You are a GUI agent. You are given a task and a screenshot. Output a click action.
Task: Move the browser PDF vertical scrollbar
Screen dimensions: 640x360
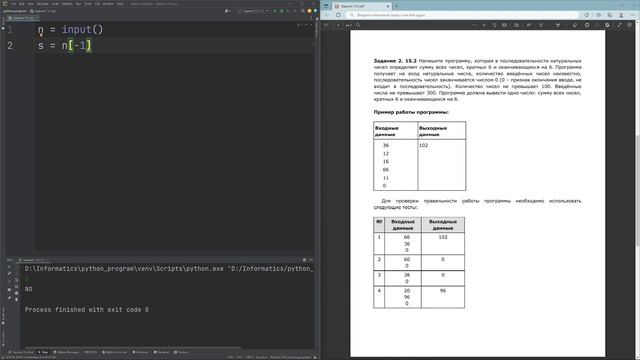click(637, 190)
